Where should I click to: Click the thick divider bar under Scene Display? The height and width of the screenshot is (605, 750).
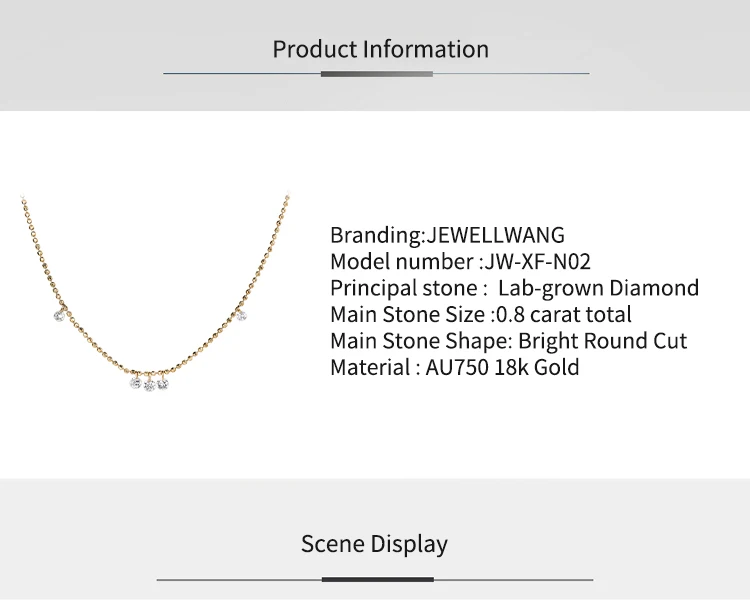[x=378, y=580]
